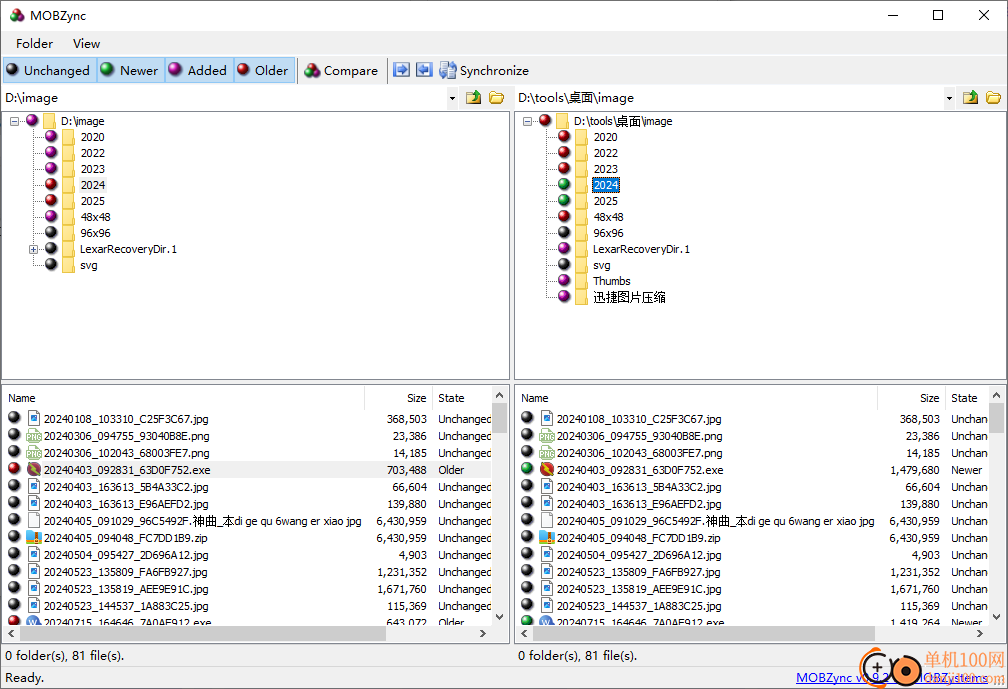Image resolution: width=1008 pixels, height=689 pixels.
Task: Go up one level for D:\tools\桌面\image path
Action: coord(971,98)
